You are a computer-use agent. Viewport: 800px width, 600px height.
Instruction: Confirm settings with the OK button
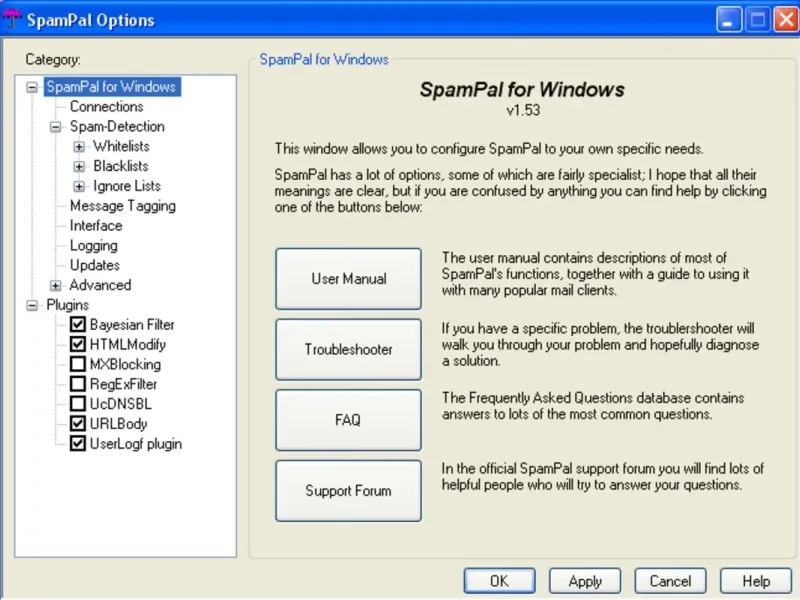[499, 581]
